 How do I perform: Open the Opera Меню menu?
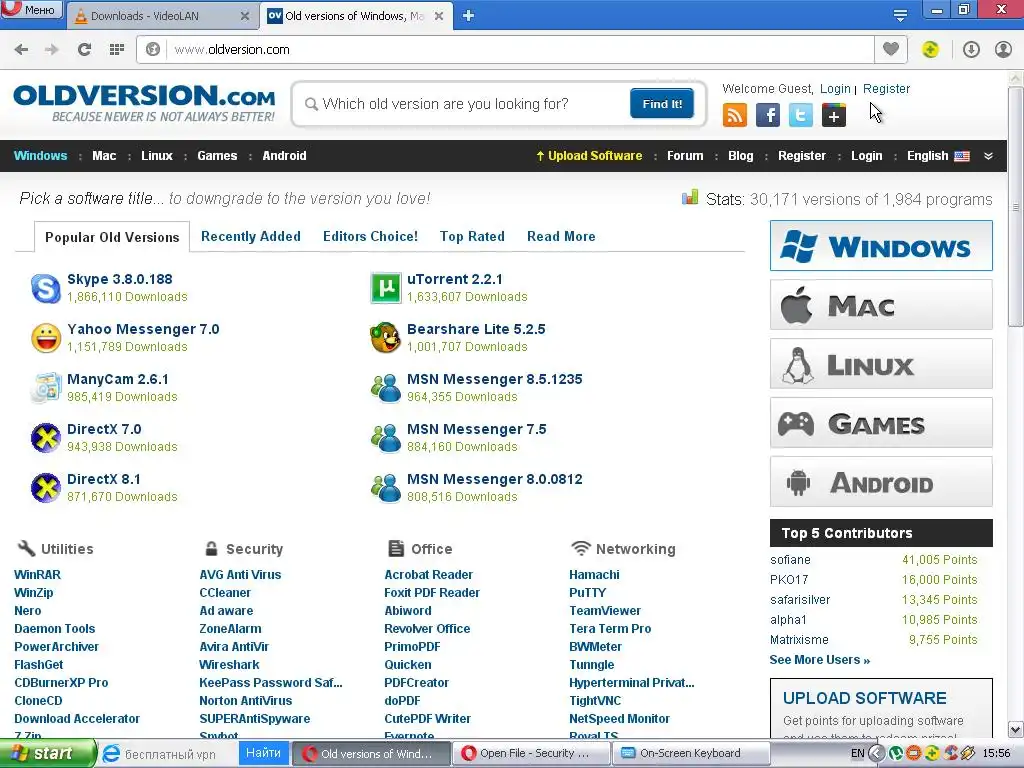pyautogui.click(x=32, y=9)
